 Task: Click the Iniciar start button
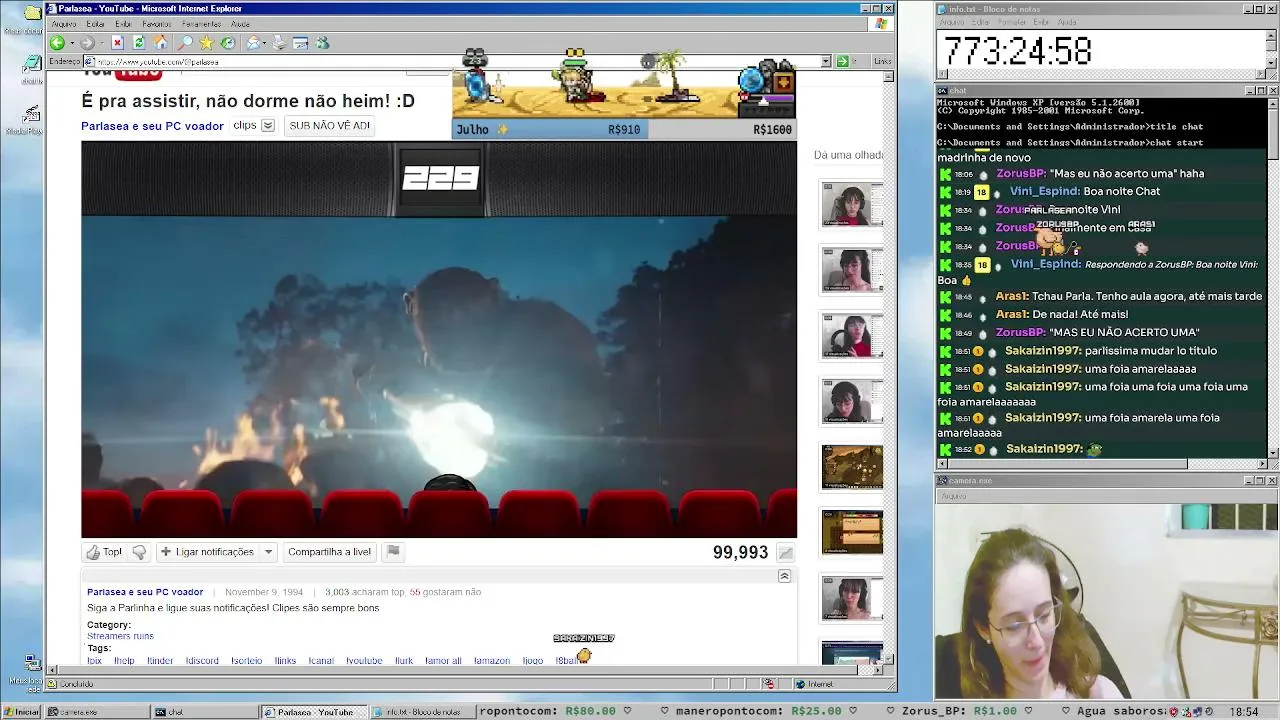(x=22, y=712)
